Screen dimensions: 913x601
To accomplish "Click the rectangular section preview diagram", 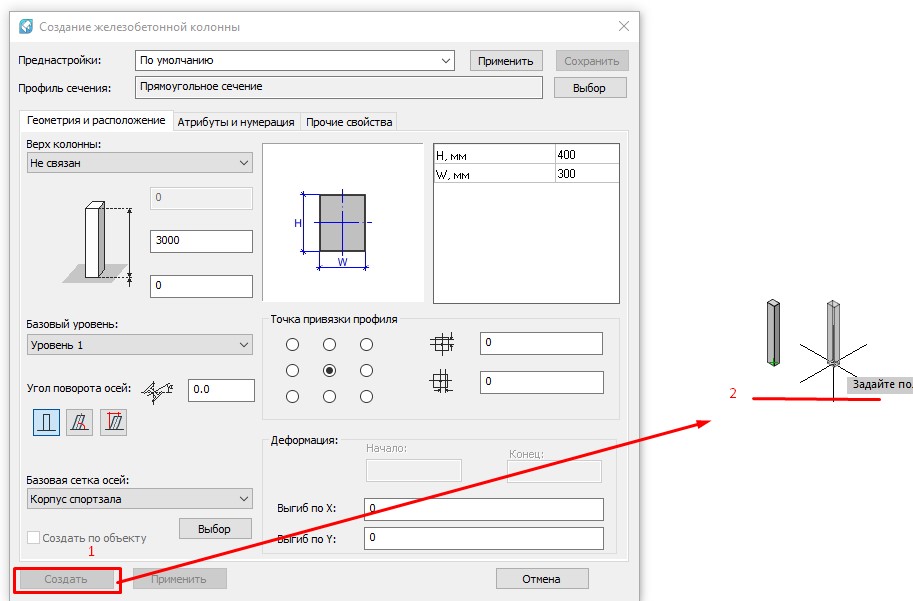I will [x=342, y=222].
